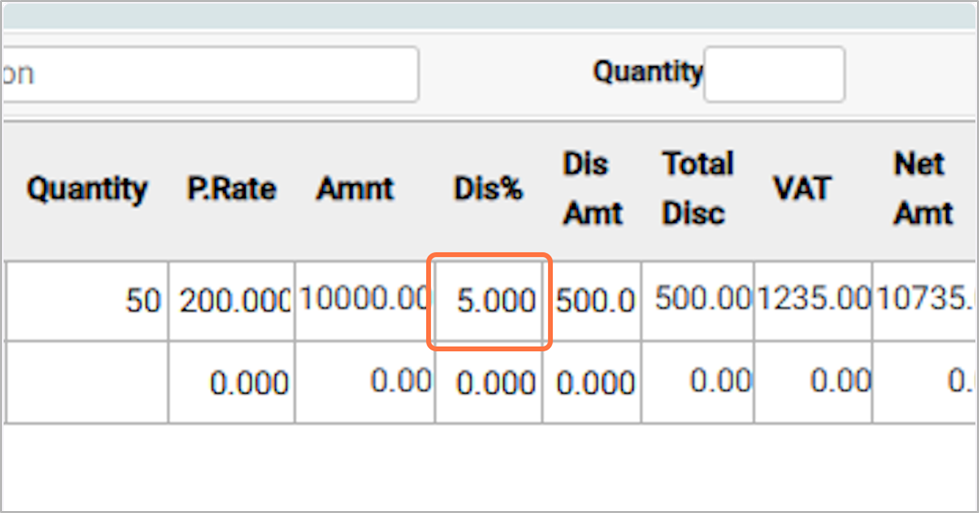Click the Amnt column header
The width and height of the screenshot is (979, 513).
355,189
